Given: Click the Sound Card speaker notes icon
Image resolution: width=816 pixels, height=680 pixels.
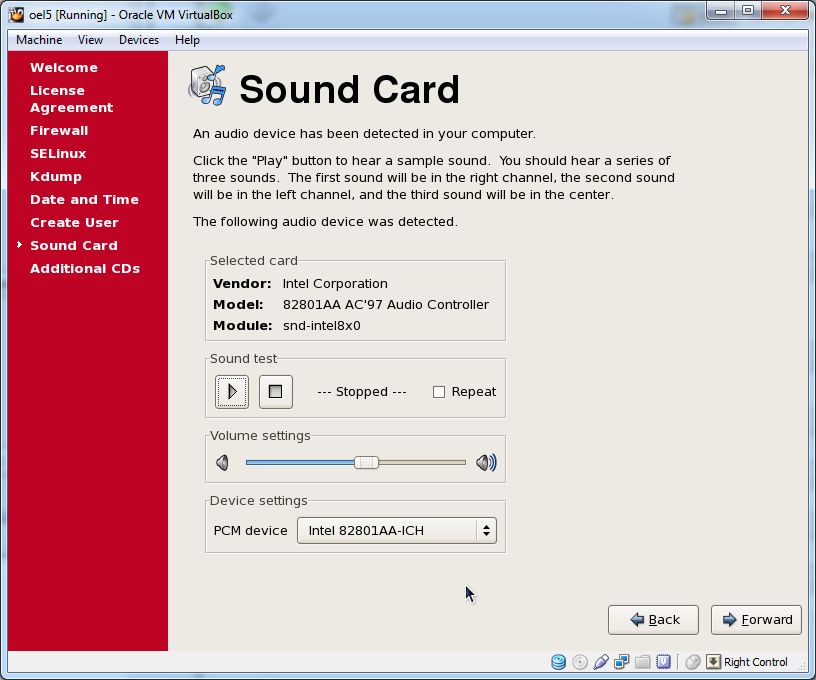Looking at the screenshot, I should click(208, 85).
